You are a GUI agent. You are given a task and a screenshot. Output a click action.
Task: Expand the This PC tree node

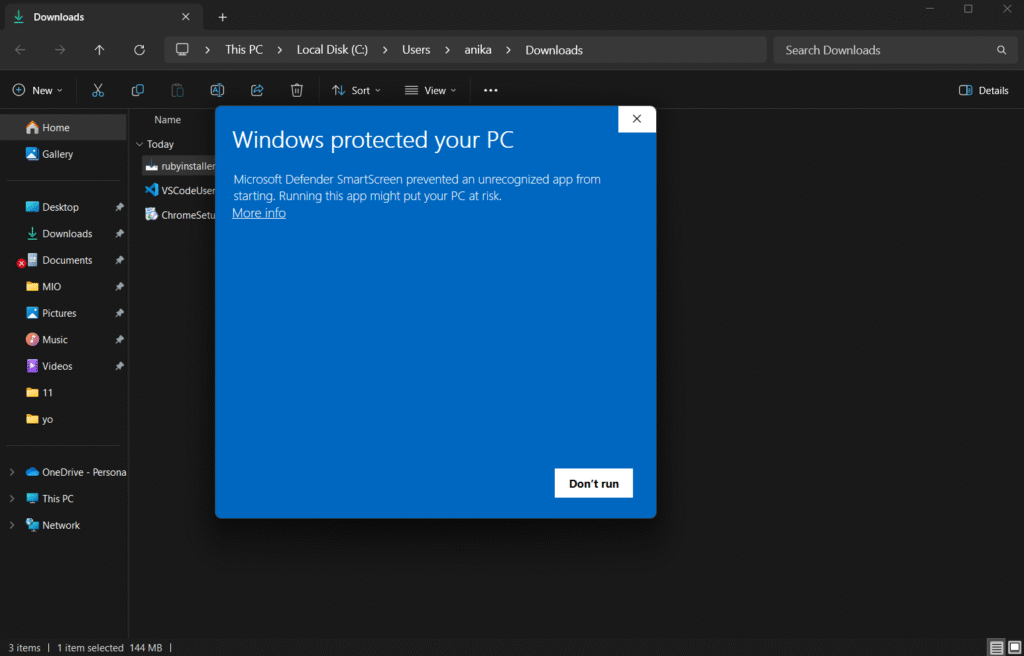pyautogui.click(x=12, y=499)
